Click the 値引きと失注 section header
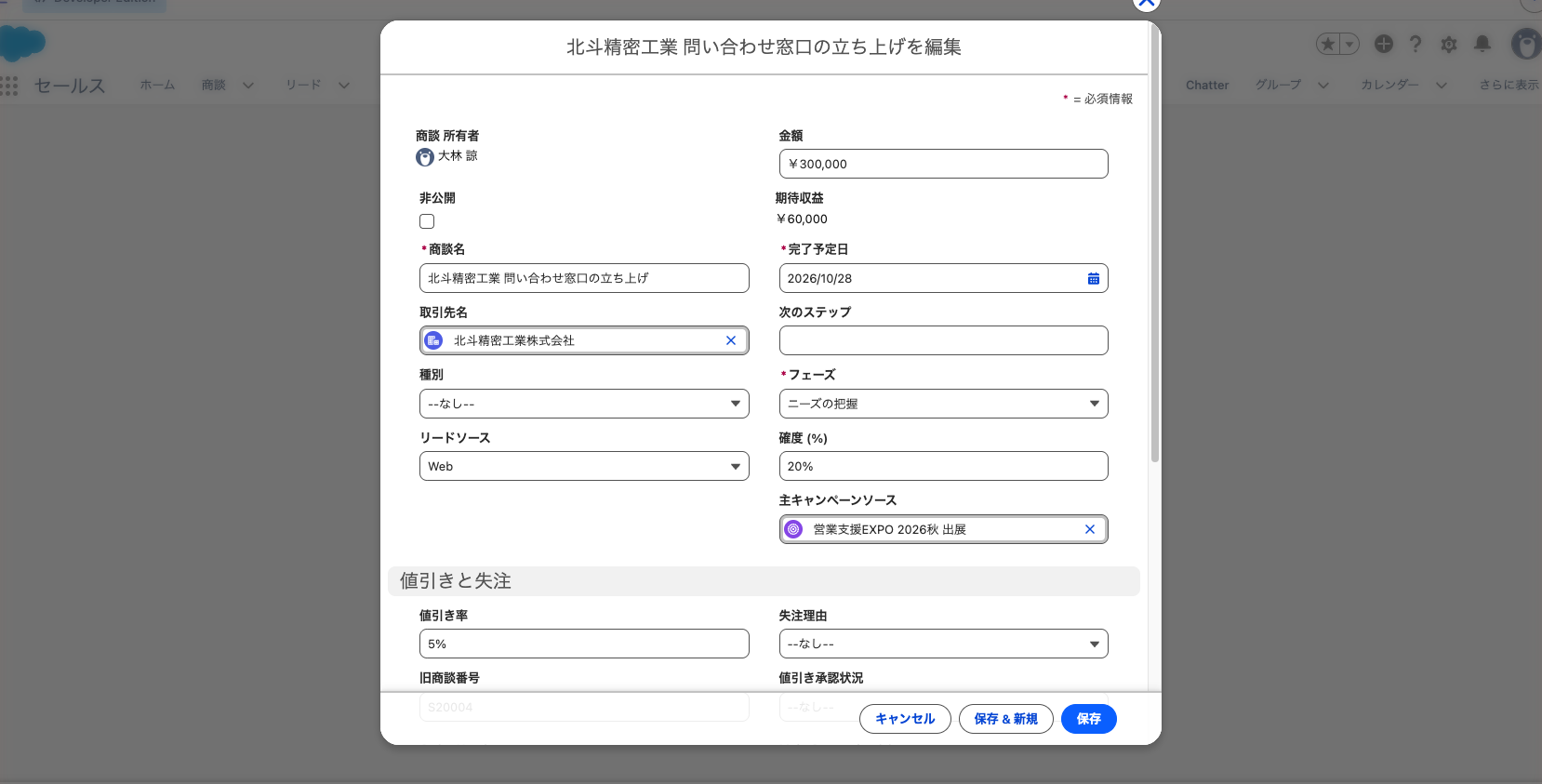Screen dimensions: 1542x784 pos(764,581)
